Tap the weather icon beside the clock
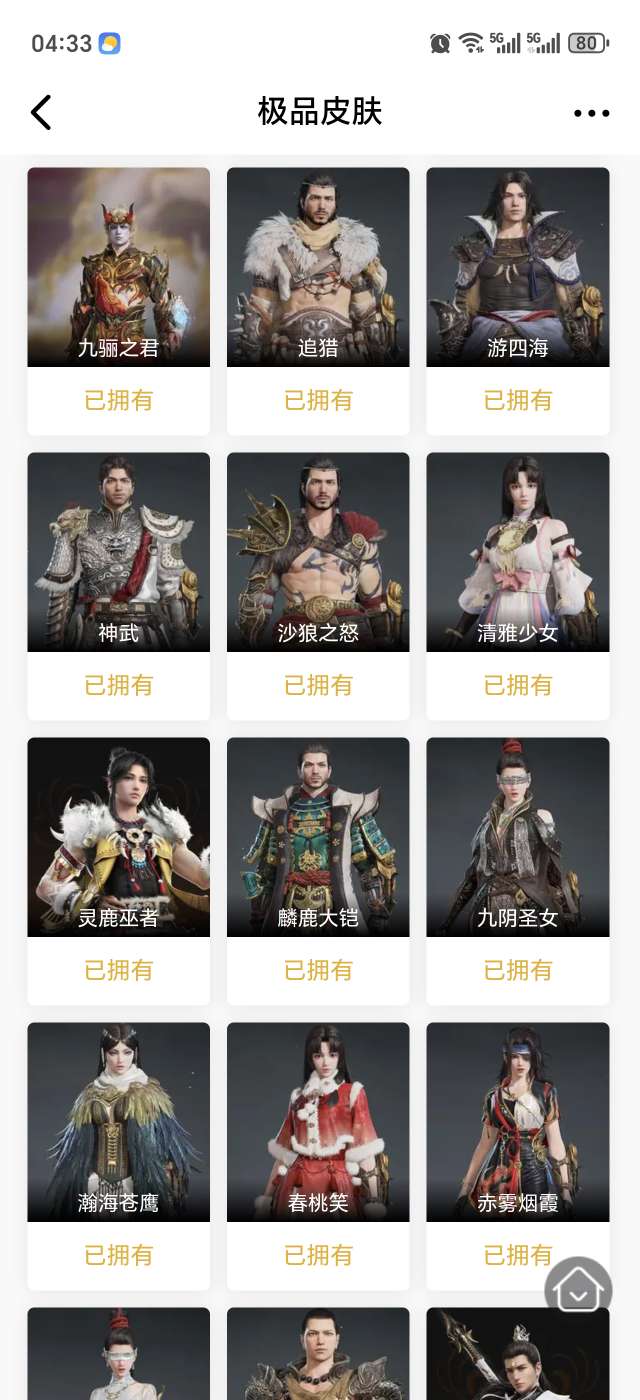The width and height of the screenshot is (640, 1400). [x=109, y=43]
